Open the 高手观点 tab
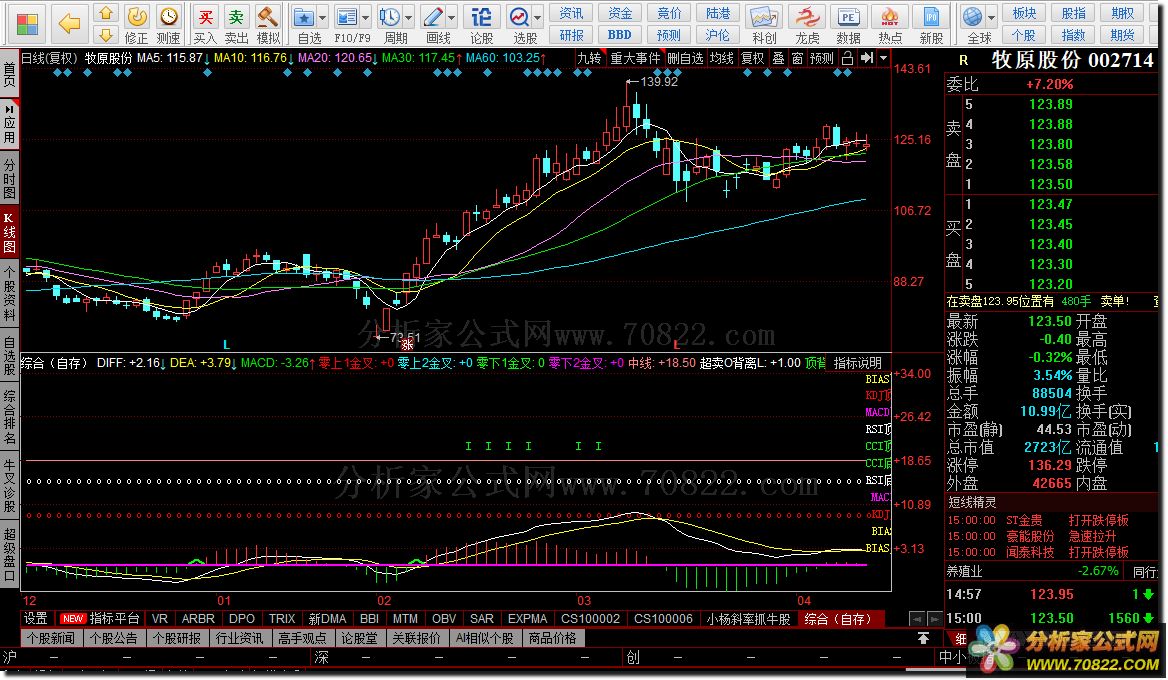The height and width of the screenshot is (680, 1168). [x=302, y=638]
